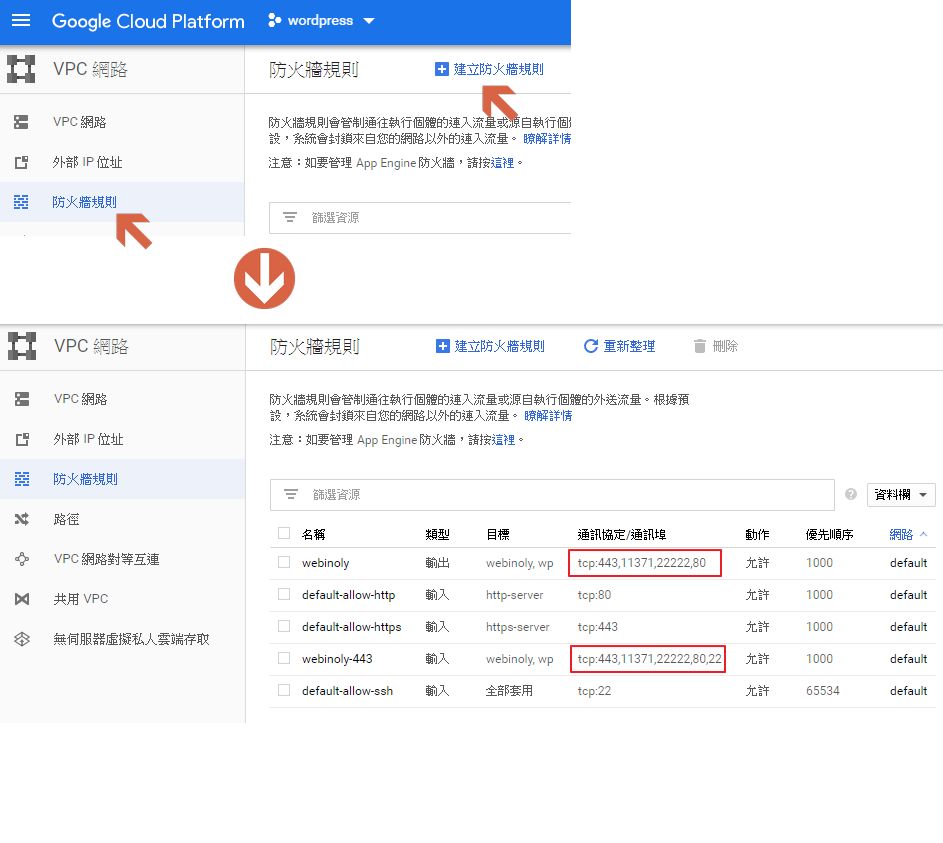Select the default-allow-http row checkbox

click(x=284, y=594)
